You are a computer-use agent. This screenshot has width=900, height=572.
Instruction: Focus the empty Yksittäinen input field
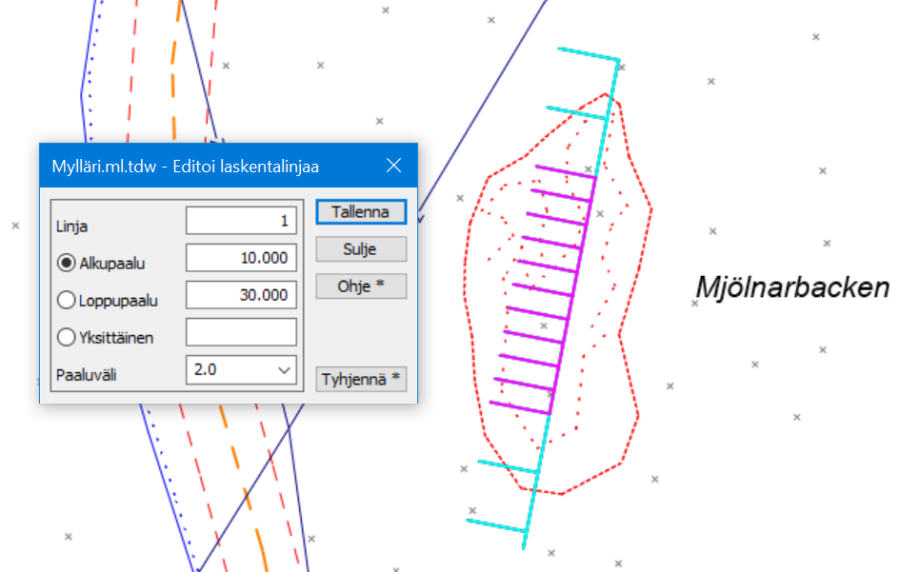pyautogui.click(x=241, y=332)
